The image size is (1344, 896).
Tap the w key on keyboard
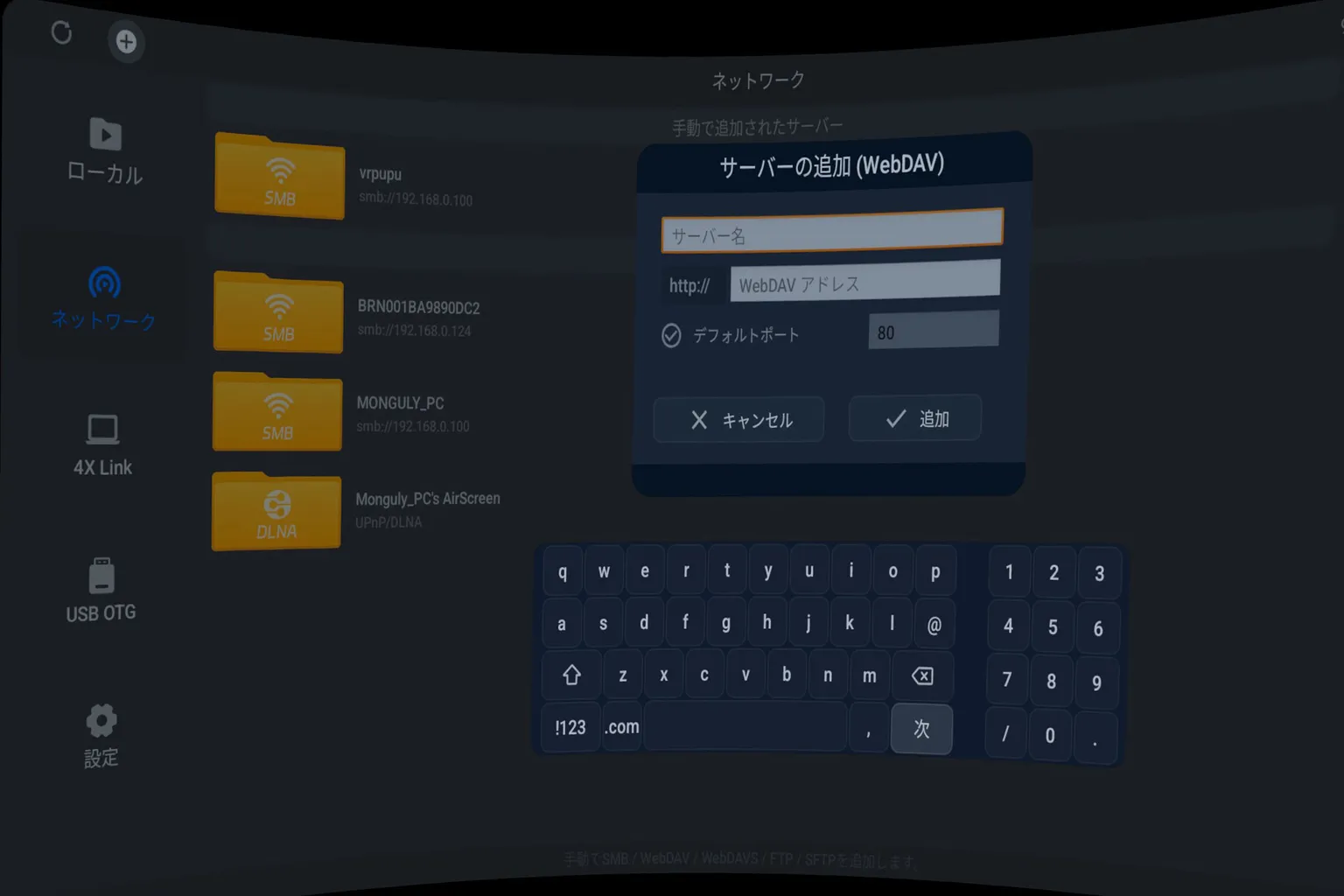(x=604, y=571)
